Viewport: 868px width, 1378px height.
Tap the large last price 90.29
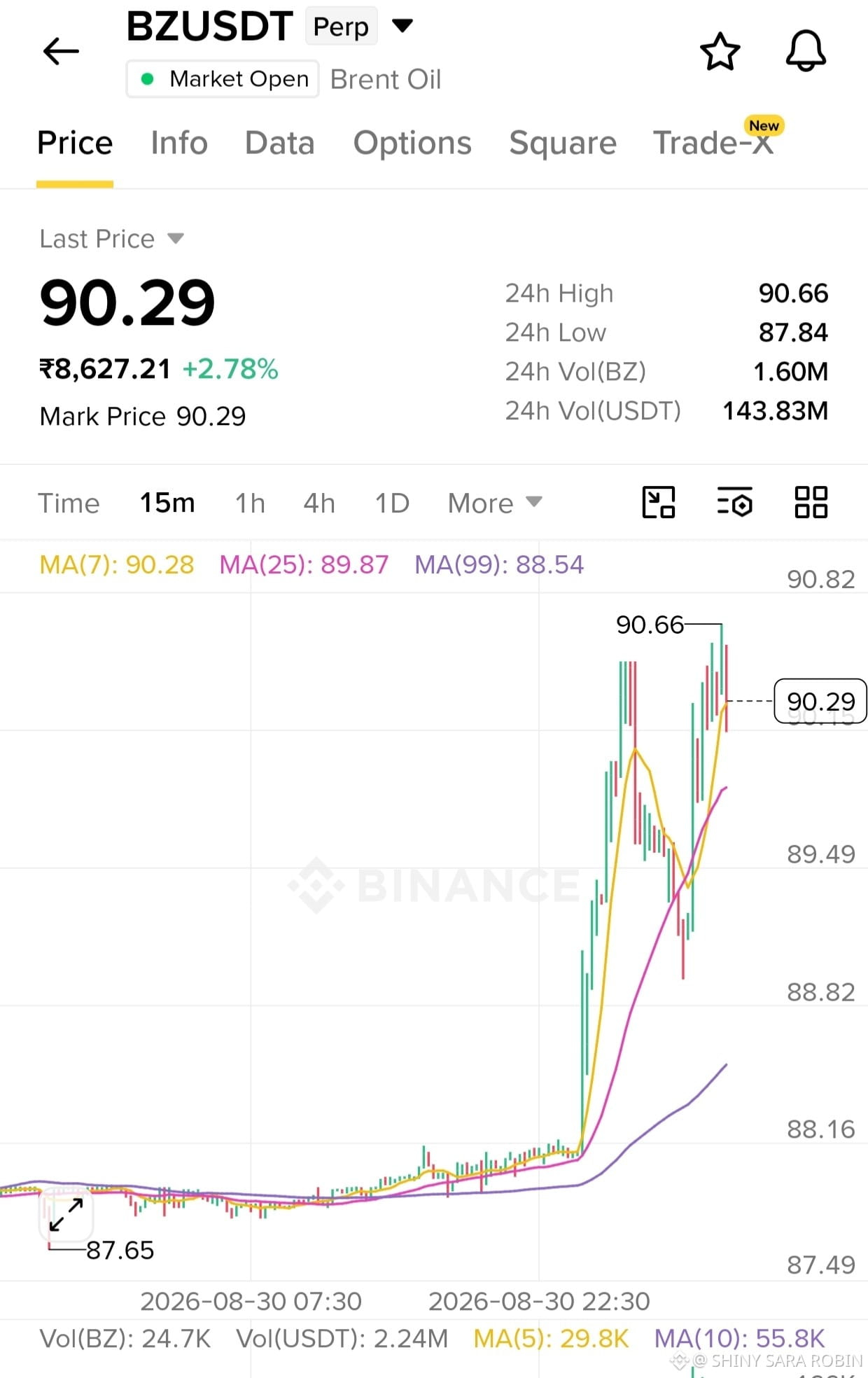point(127,302)
